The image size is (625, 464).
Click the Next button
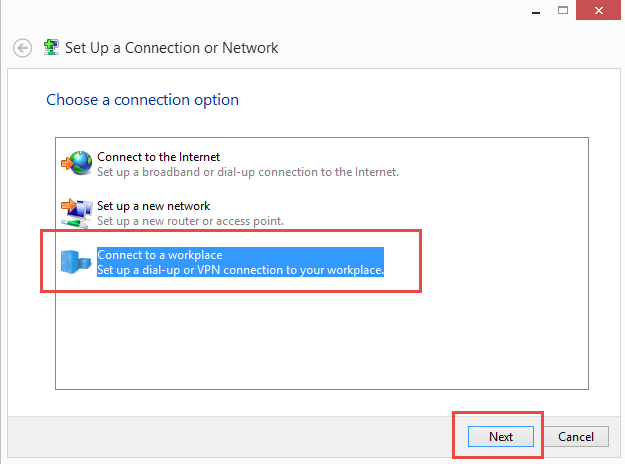pyautogui.click(x=501, y=436)
